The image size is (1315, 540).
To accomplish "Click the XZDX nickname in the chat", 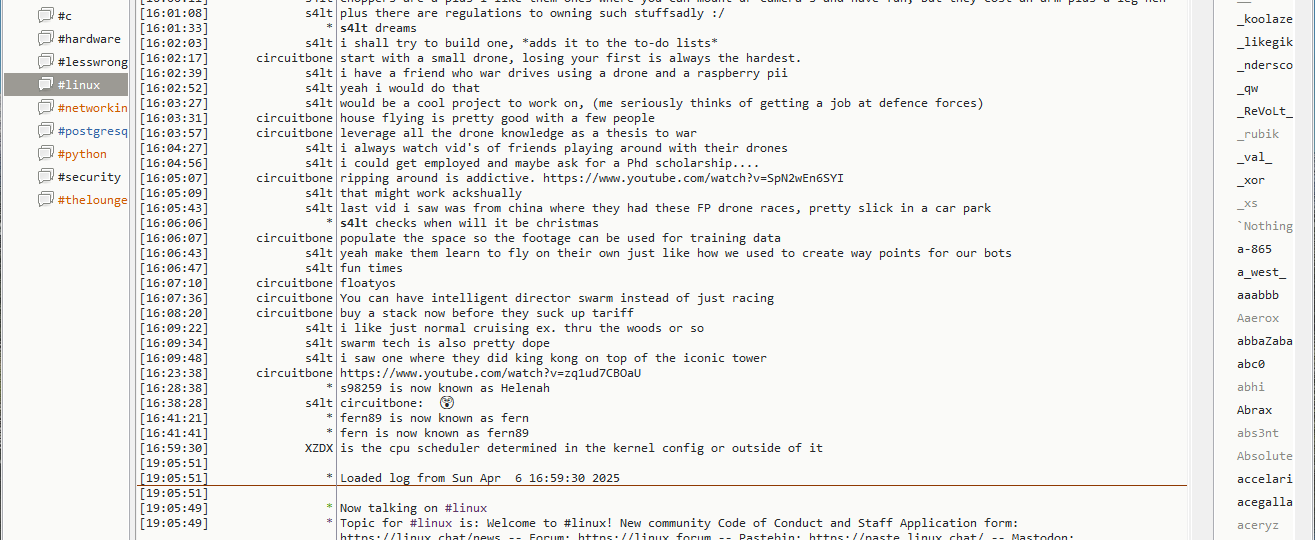I will click(318, 448).
